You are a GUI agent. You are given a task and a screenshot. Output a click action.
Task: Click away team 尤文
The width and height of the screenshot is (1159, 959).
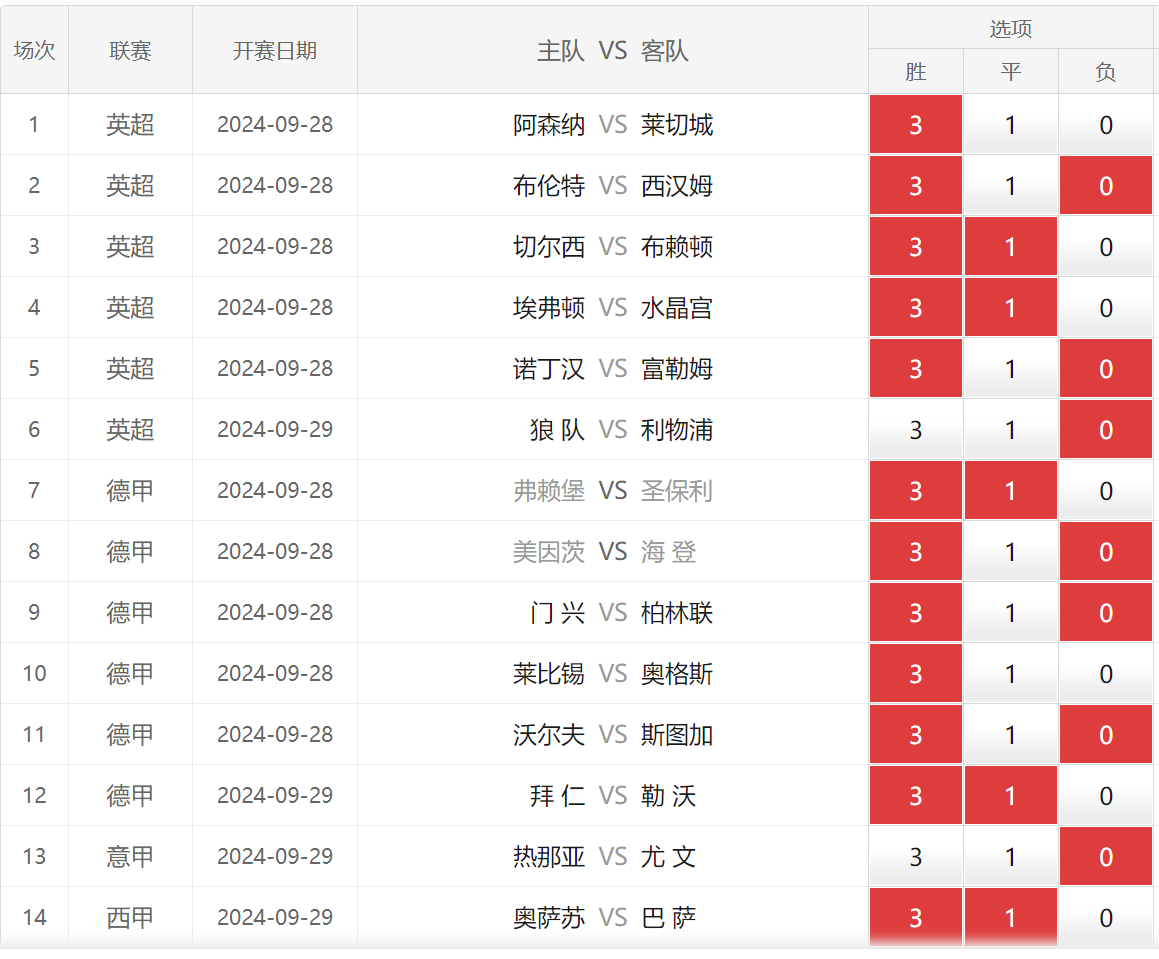click(668, 856)
